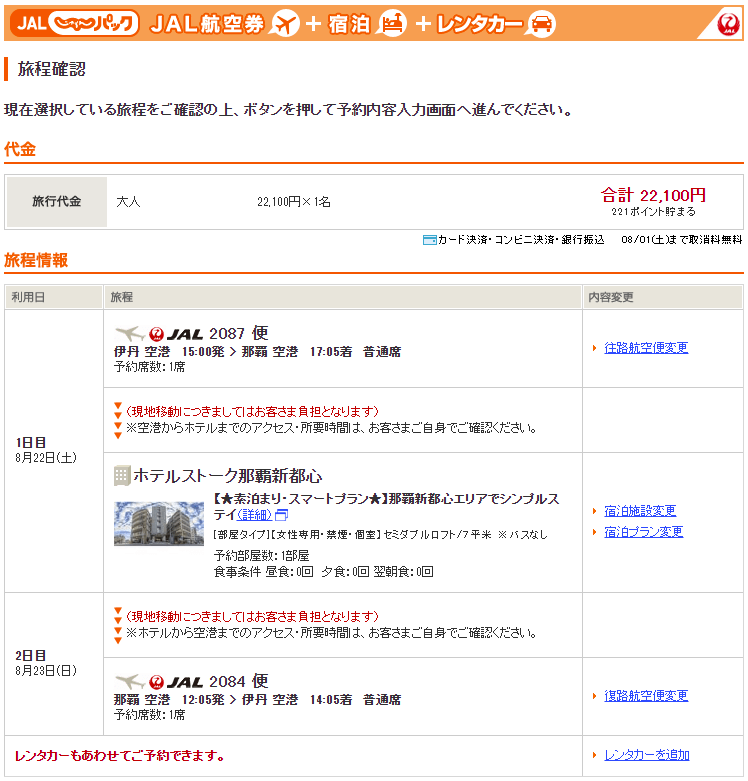The height and width of the screenshot is (781, 748).
Task: Click ホテルから空港までのアクセス notice
Action: (331, 633)
